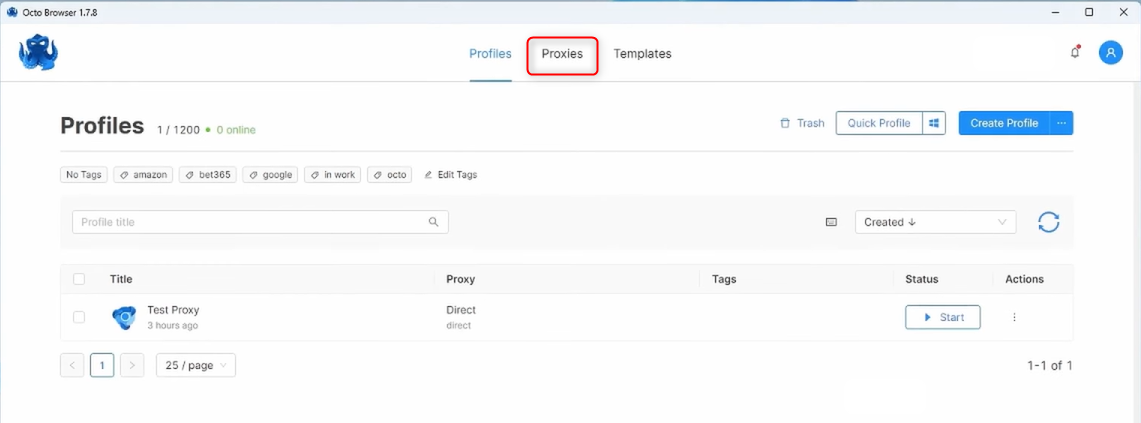Click Edit Tags

pyautogui.click(x=450, y=175)
